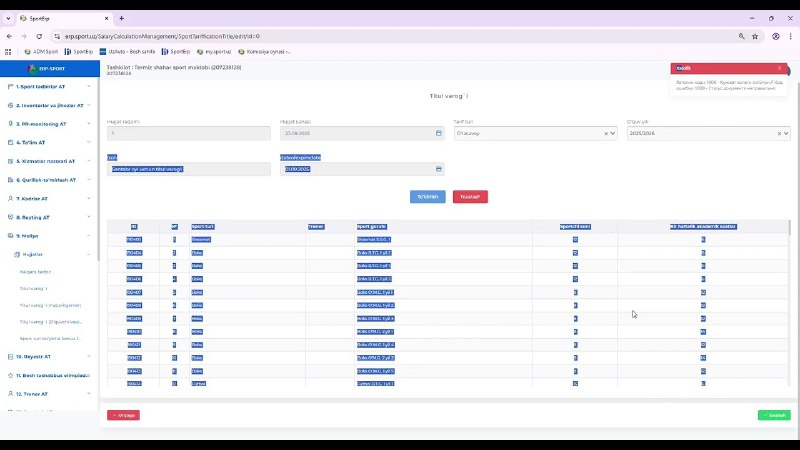The height and width of the screenshot is (450, 800).
Task: Bookmark this page with the star icon
Action: click(x=756, y=35)
